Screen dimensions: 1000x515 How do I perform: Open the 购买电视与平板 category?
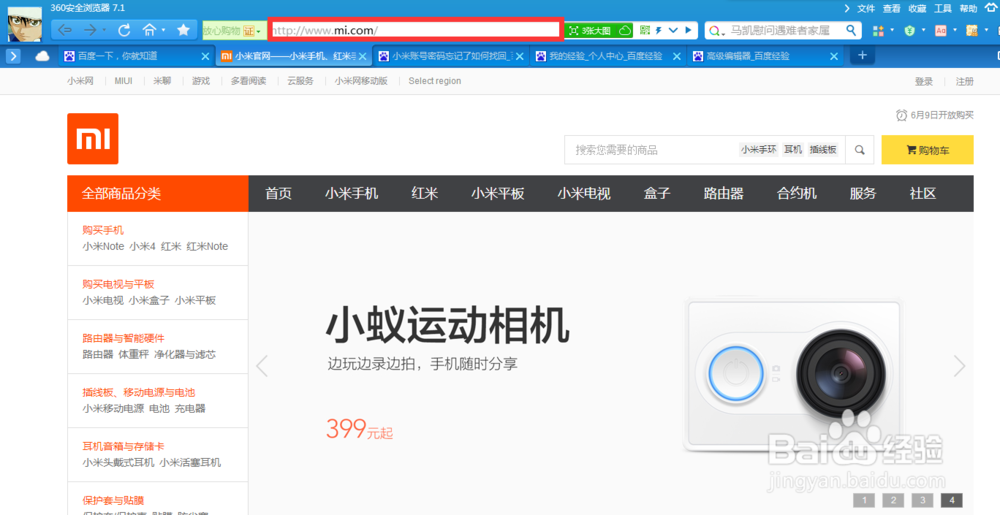tap(119, 284)
